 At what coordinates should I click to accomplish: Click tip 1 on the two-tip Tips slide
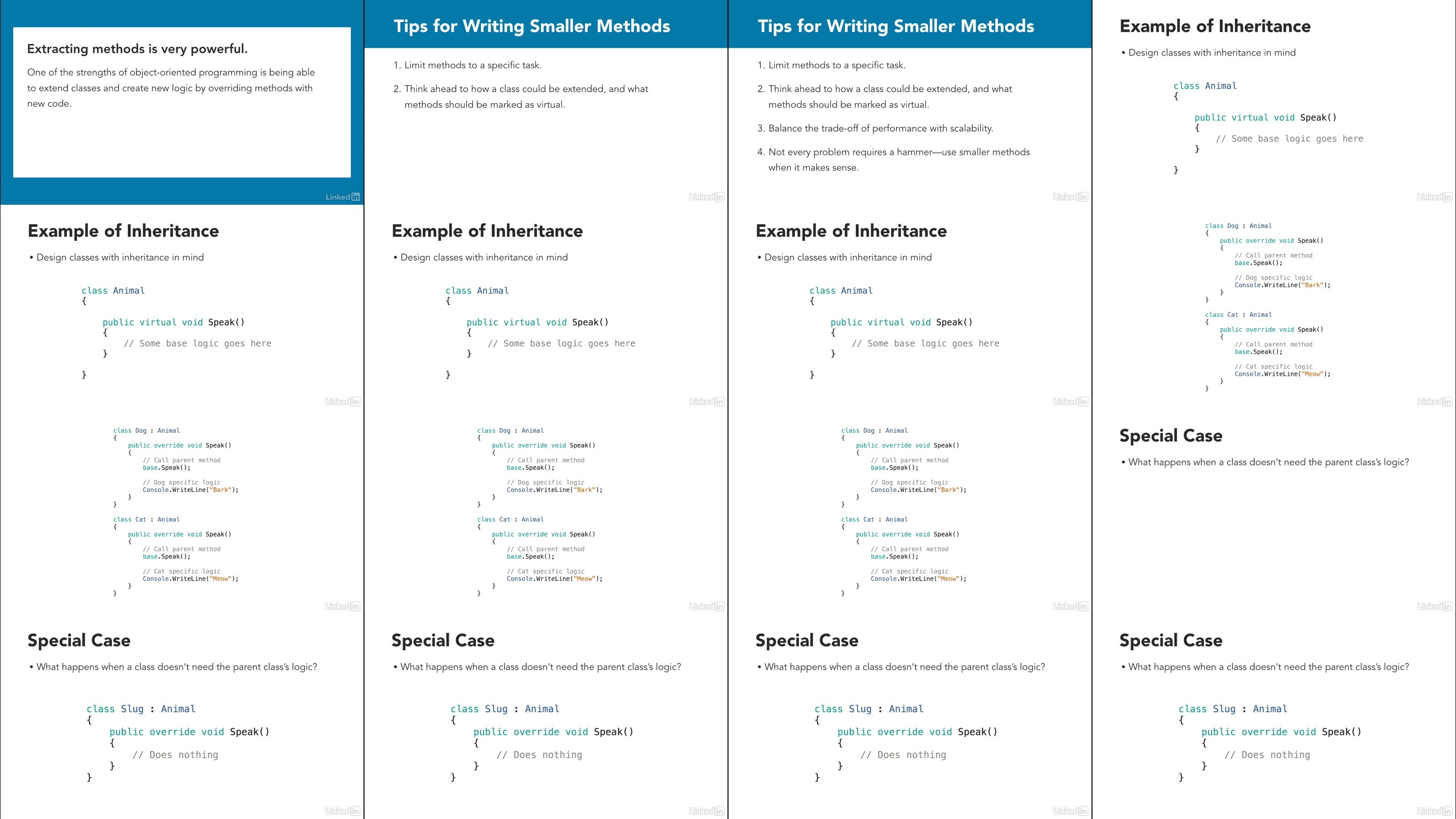467,65
